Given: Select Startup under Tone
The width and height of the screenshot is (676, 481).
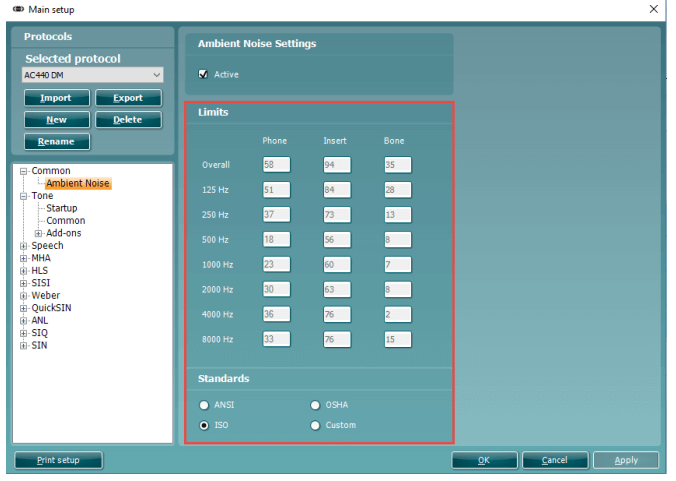Looking at the screenshot, I should point(62,208).
